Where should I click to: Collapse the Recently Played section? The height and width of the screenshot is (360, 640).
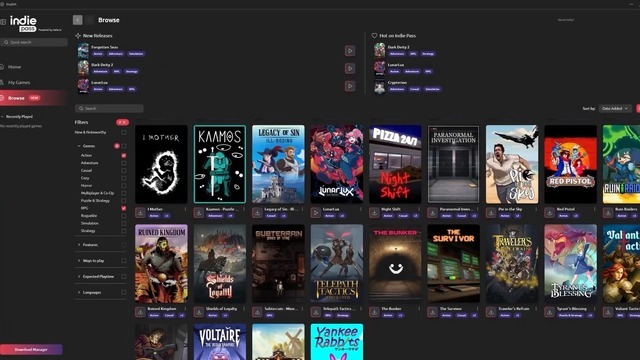[3, 117]
